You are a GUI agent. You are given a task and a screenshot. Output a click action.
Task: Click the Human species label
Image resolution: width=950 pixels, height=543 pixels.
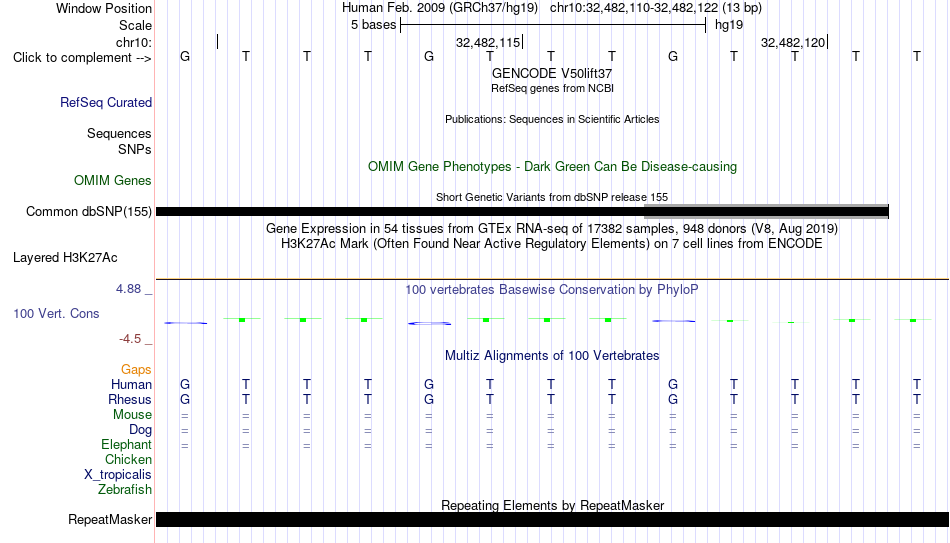[x=131, y=385]
